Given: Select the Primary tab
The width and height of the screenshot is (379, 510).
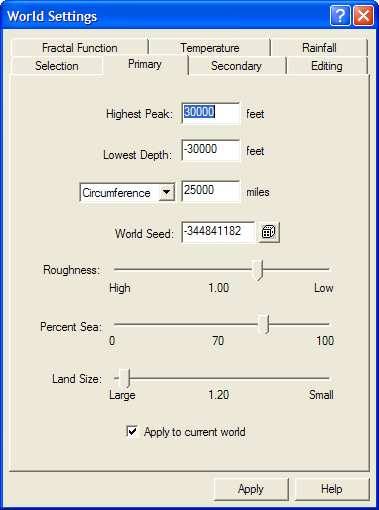Looking at the screenshot, I should [x=145, y=64].
